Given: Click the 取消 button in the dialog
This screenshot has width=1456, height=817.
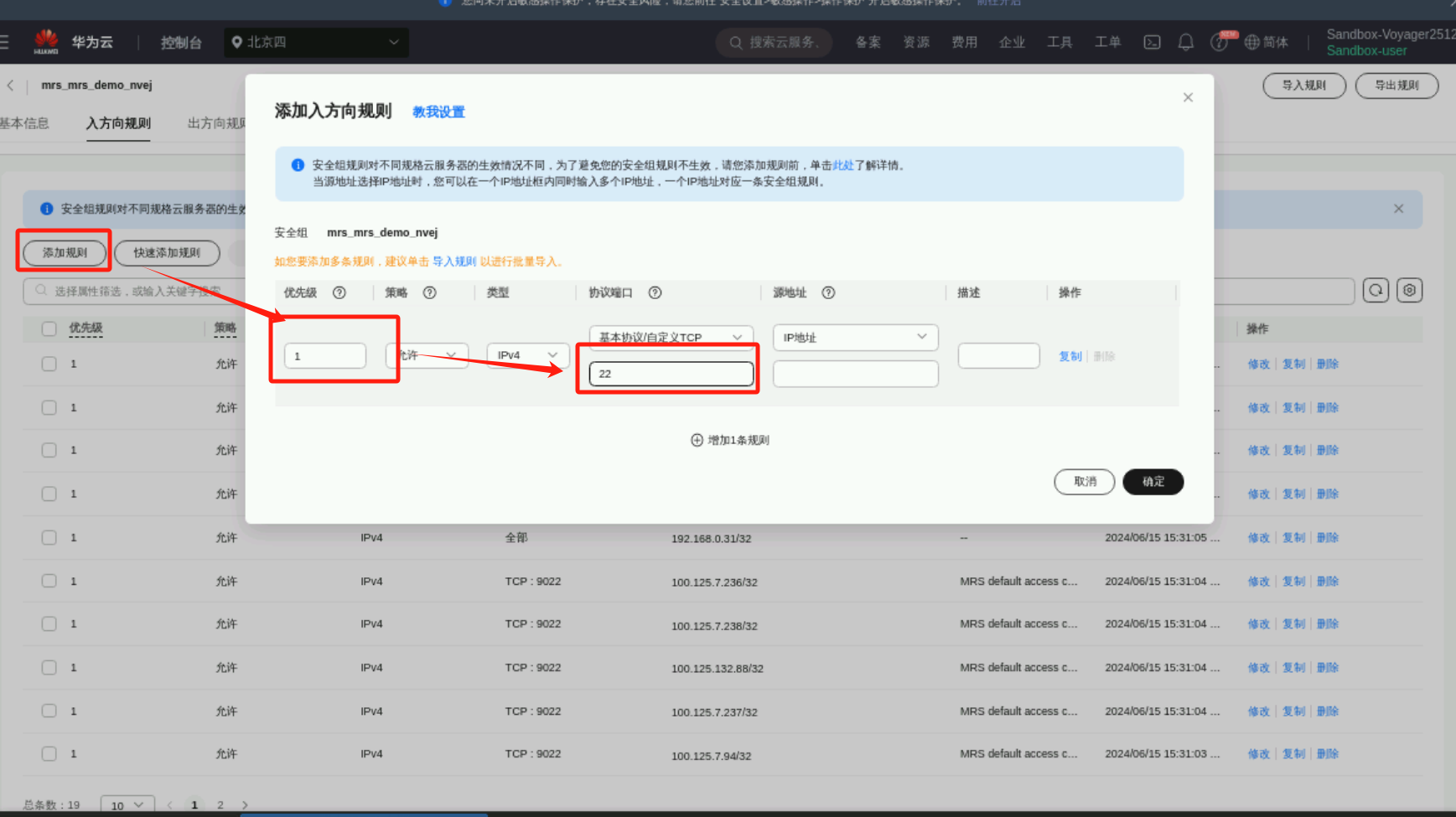Looking at the screenshot, I should click(1085, 482).
